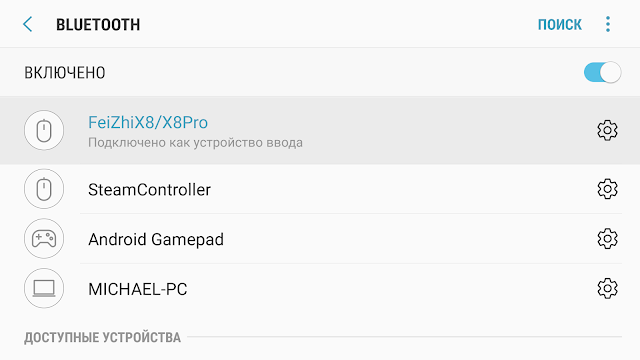Select the FeiZhiX8/X8Pro device name
The width and height of the screenshot is (640, 360).
148,122
